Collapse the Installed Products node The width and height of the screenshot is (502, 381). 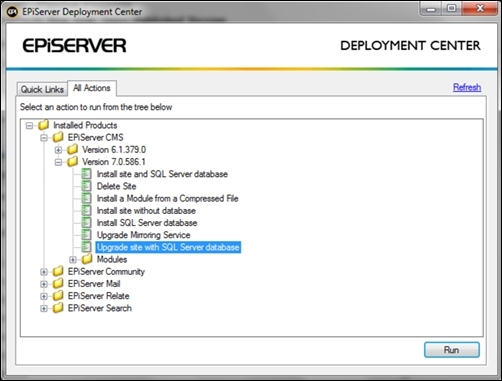(29, 126)
